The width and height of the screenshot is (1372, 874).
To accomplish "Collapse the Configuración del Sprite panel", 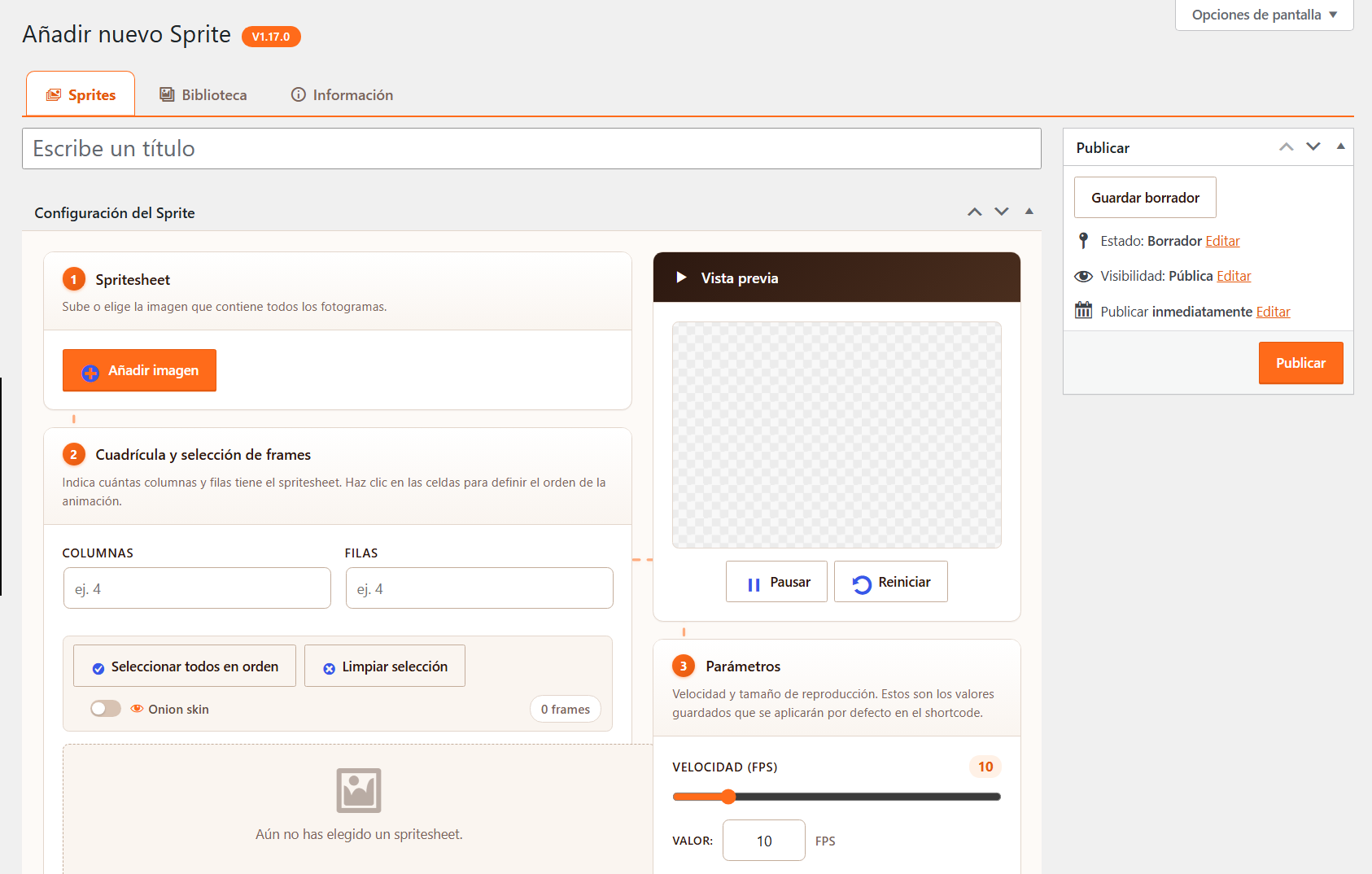I will 1029,212.
